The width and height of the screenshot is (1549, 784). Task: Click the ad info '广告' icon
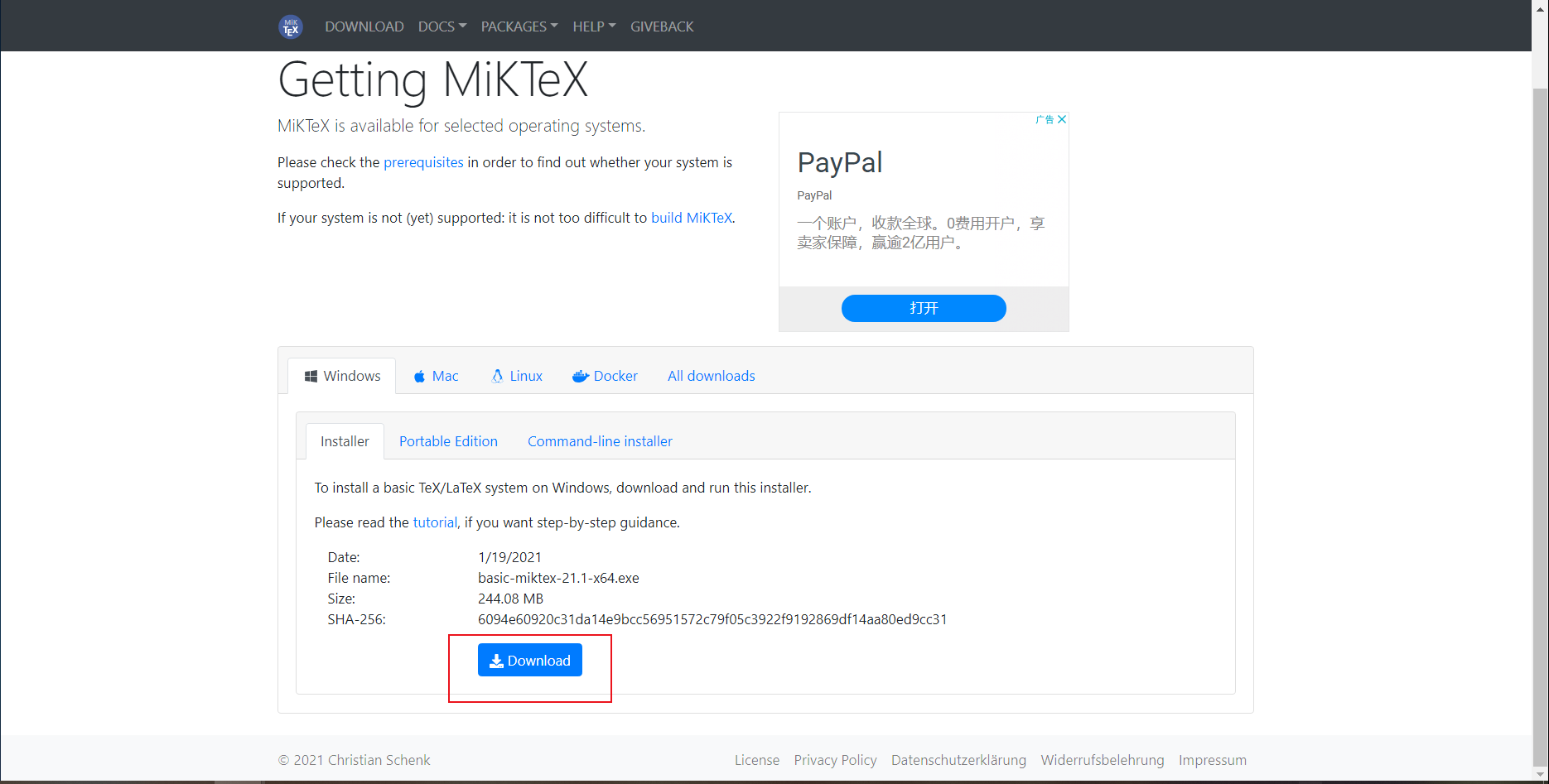click(x=1045, y=119)
